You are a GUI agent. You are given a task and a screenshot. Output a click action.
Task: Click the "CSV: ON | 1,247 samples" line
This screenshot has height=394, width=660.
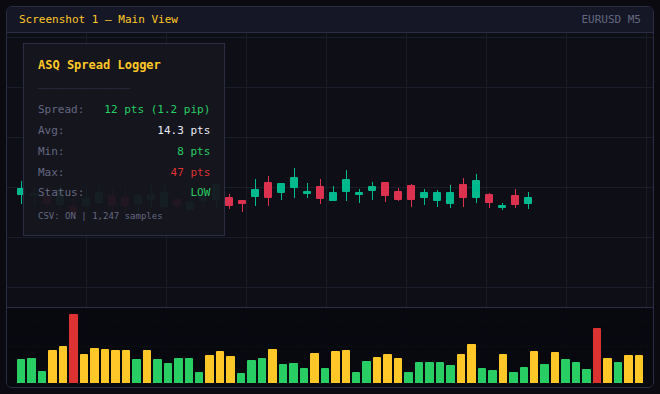pyautogui.click(x=100, y=216)
